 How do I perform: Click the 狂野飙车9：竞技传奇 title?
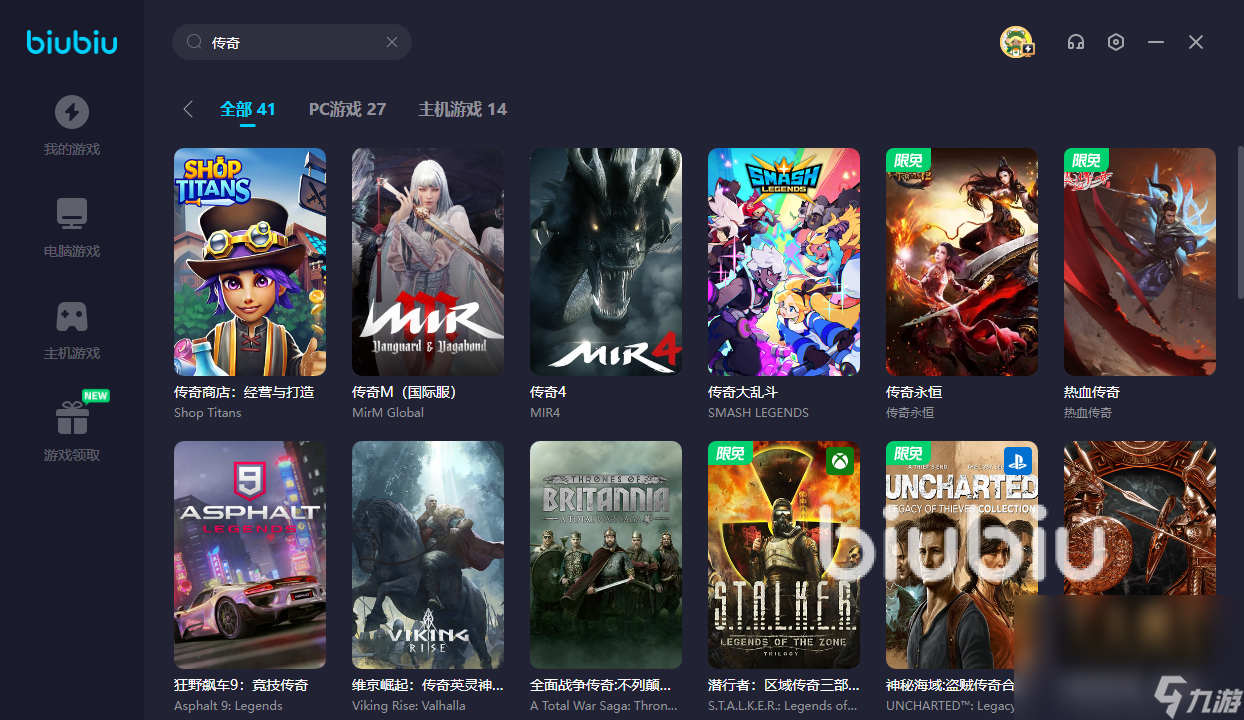click(x=241, y=685)
